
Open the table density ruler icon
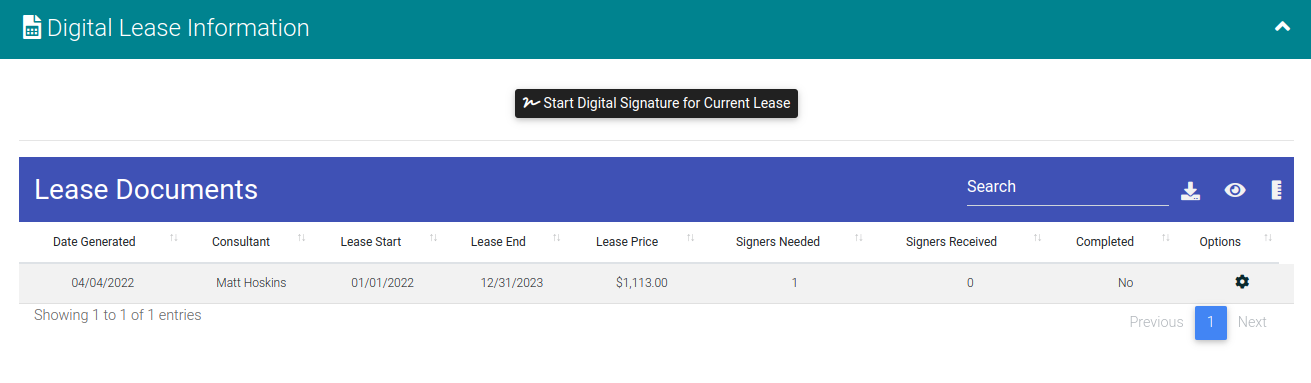point(1276,190)
